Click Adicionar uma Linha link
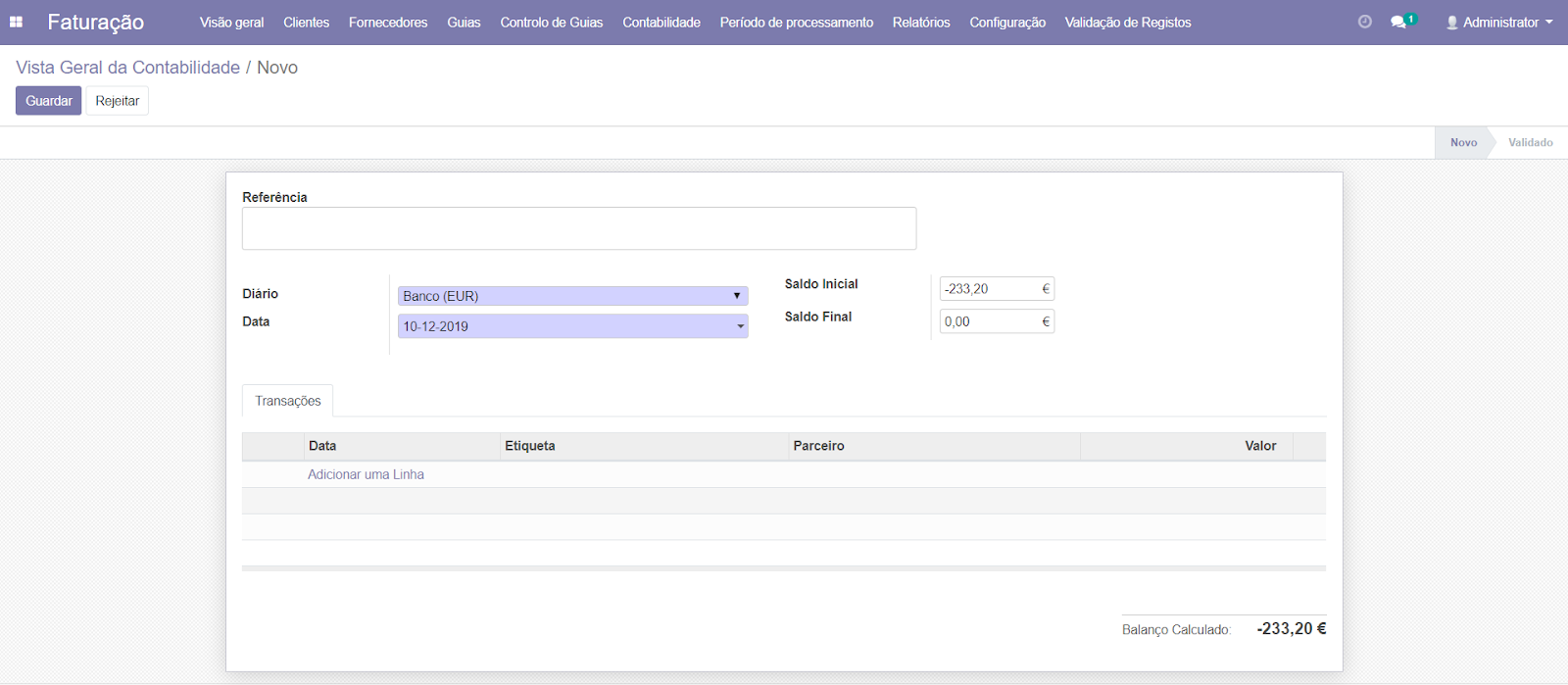Viewport: 1568px width, 685px height. point(366,474)
